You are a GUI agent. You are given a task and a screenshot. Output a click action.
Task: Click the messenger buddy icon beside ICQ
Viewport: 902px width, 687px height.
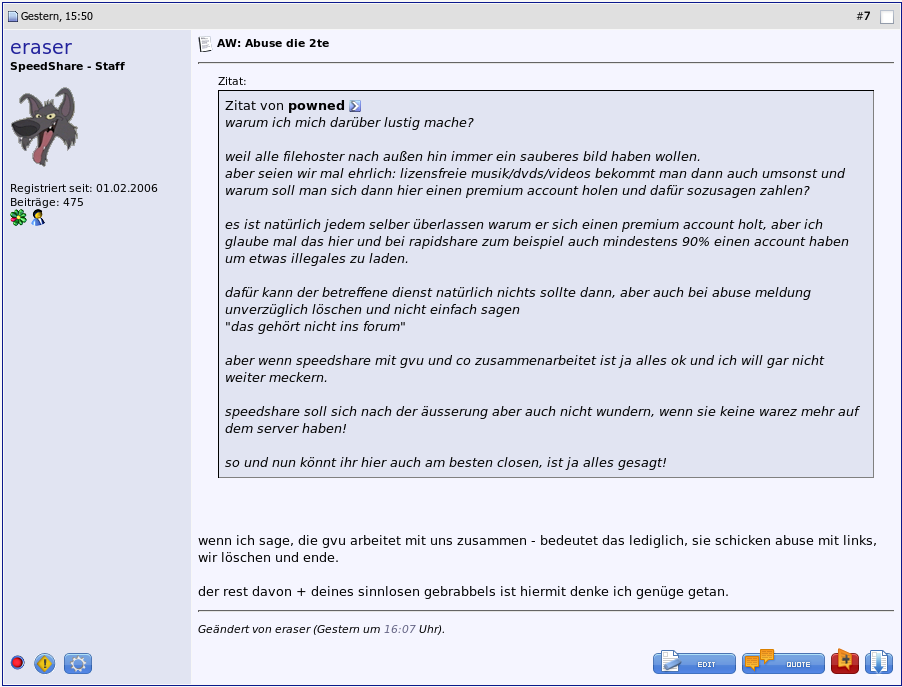coord(38,217)
